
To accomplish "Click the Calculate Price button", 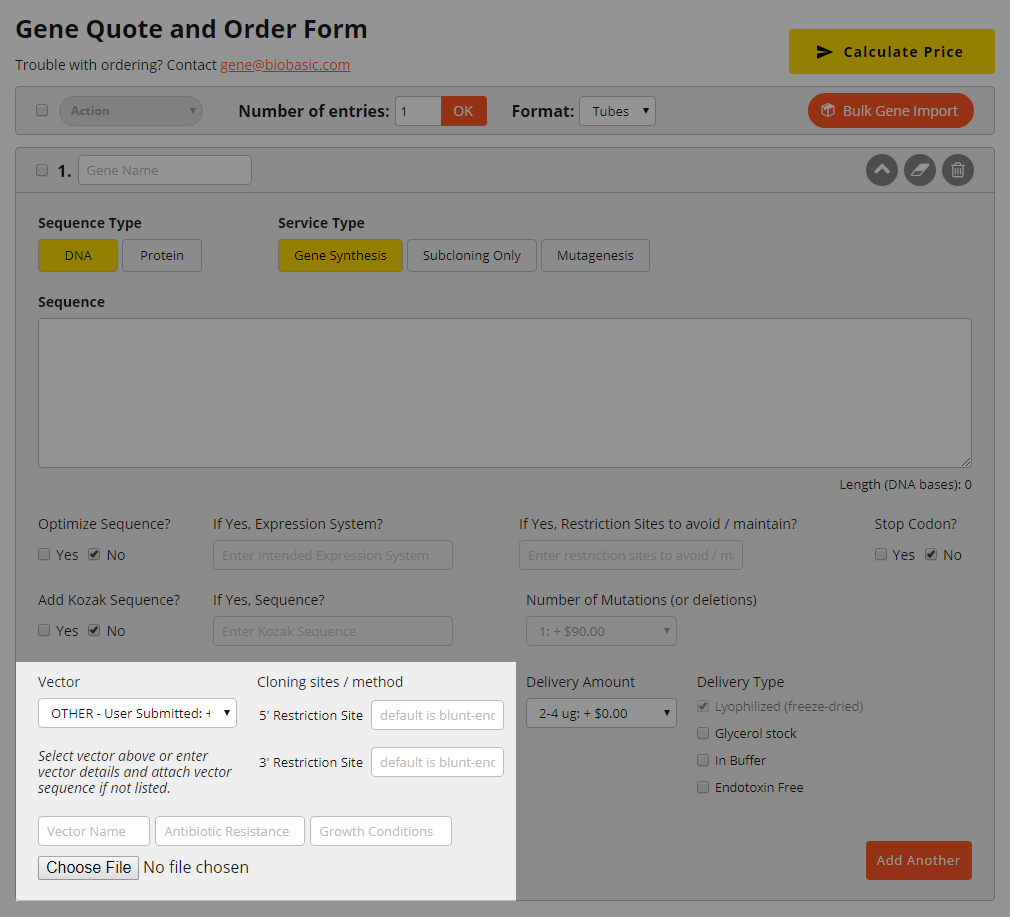I will point(891,52).
